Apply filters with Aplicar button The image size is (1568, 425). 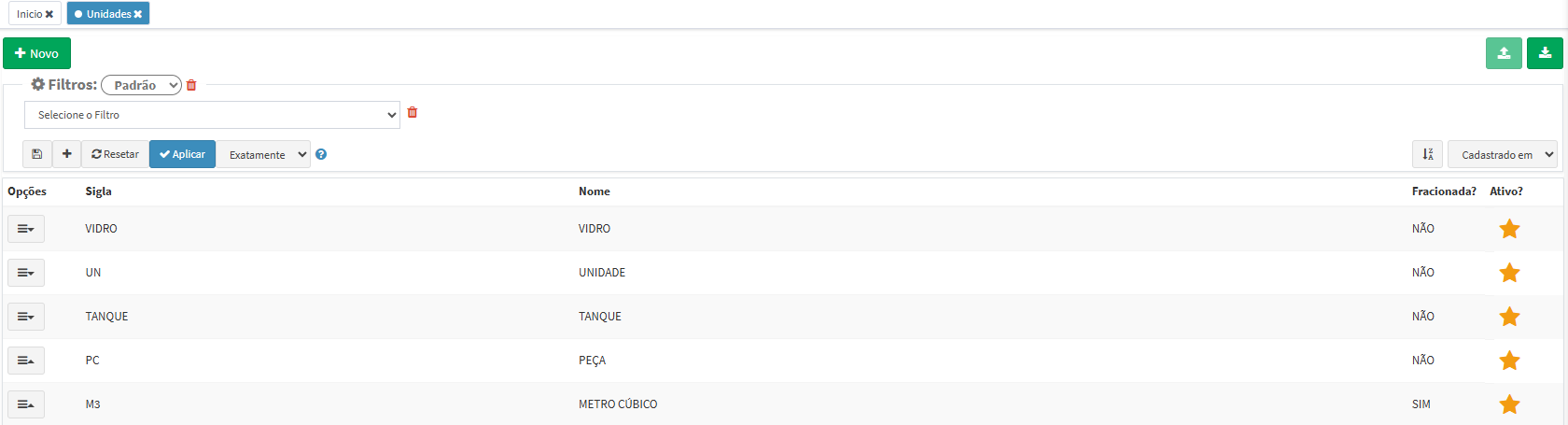[x=182, y=154]
